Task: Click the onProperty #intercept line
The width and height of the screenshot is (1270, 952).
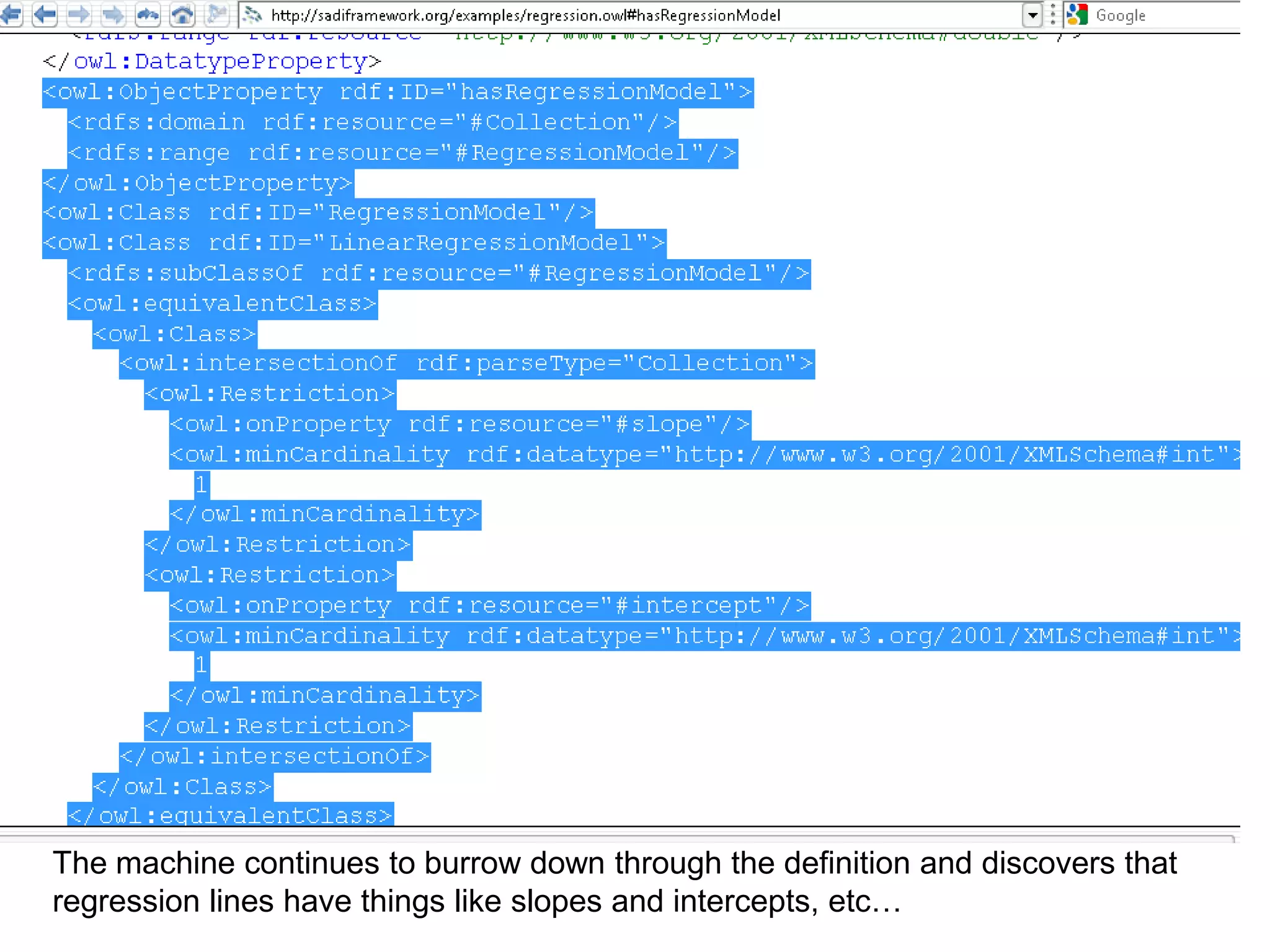Action: (490, 606)
